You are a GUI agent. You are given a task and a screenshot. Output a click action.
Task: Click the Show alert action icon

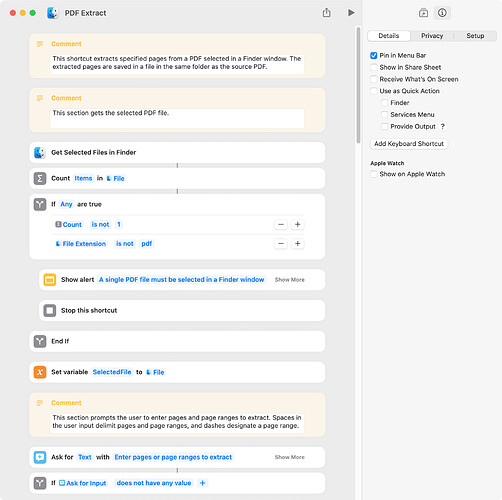click(x=50, y=280)
